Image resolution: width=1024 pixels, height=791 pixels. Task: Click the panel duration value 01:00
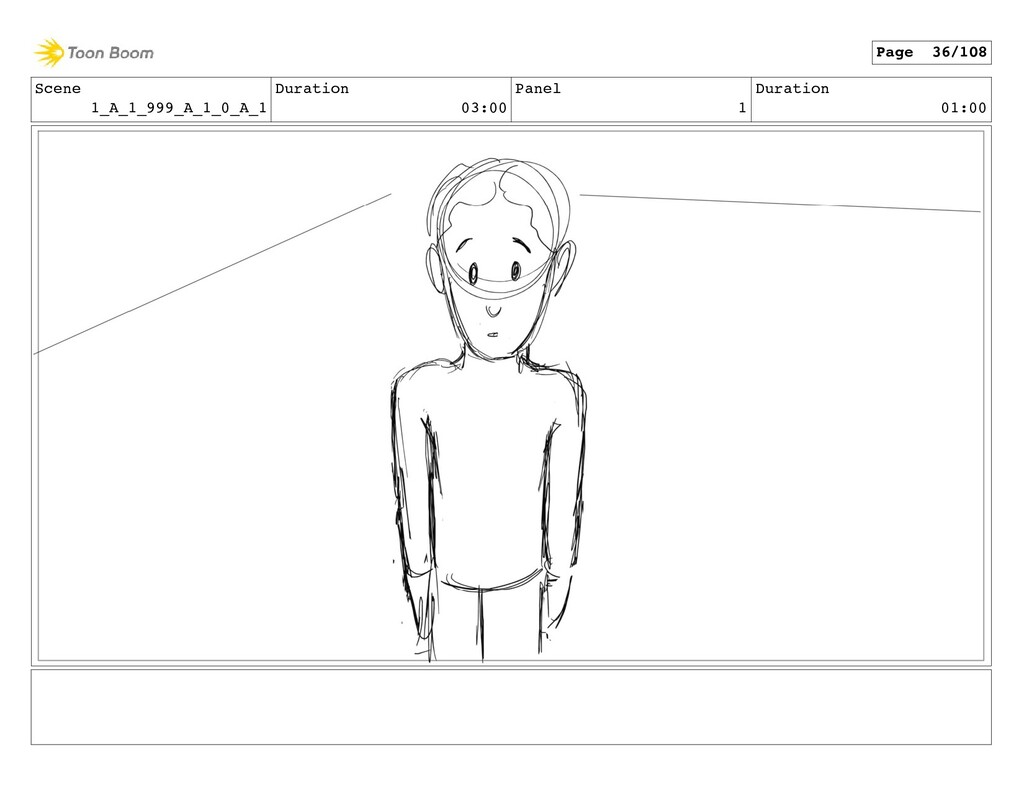click(963, 108)
